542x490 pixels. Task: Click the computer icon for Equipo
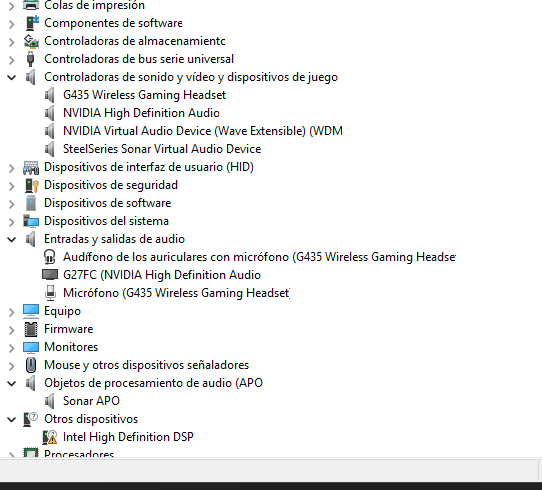[x=31, y=311]
